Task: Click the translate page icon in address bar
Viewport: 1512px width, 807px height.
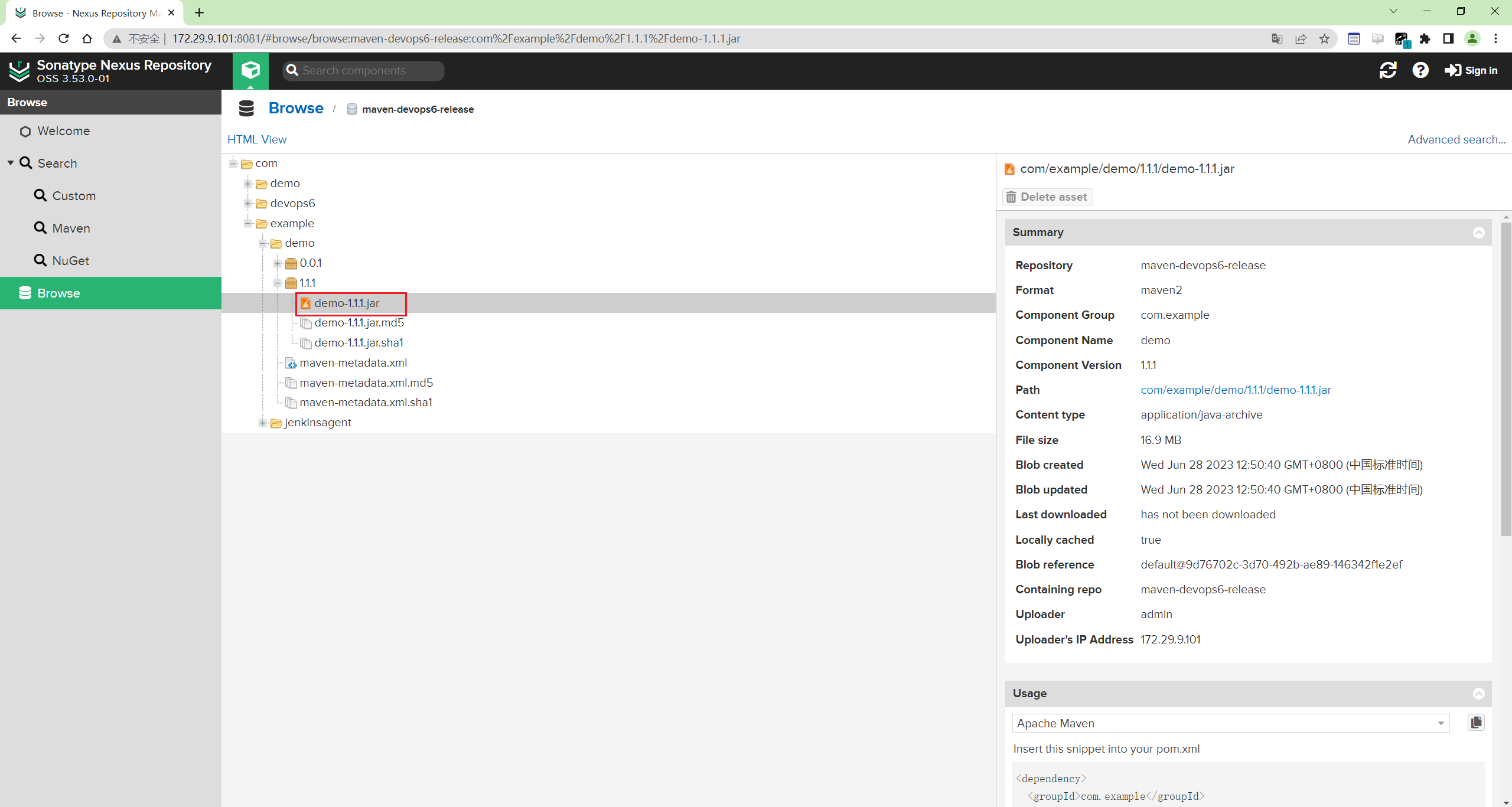Action: pyautogui.click(x=1277, y=39)
